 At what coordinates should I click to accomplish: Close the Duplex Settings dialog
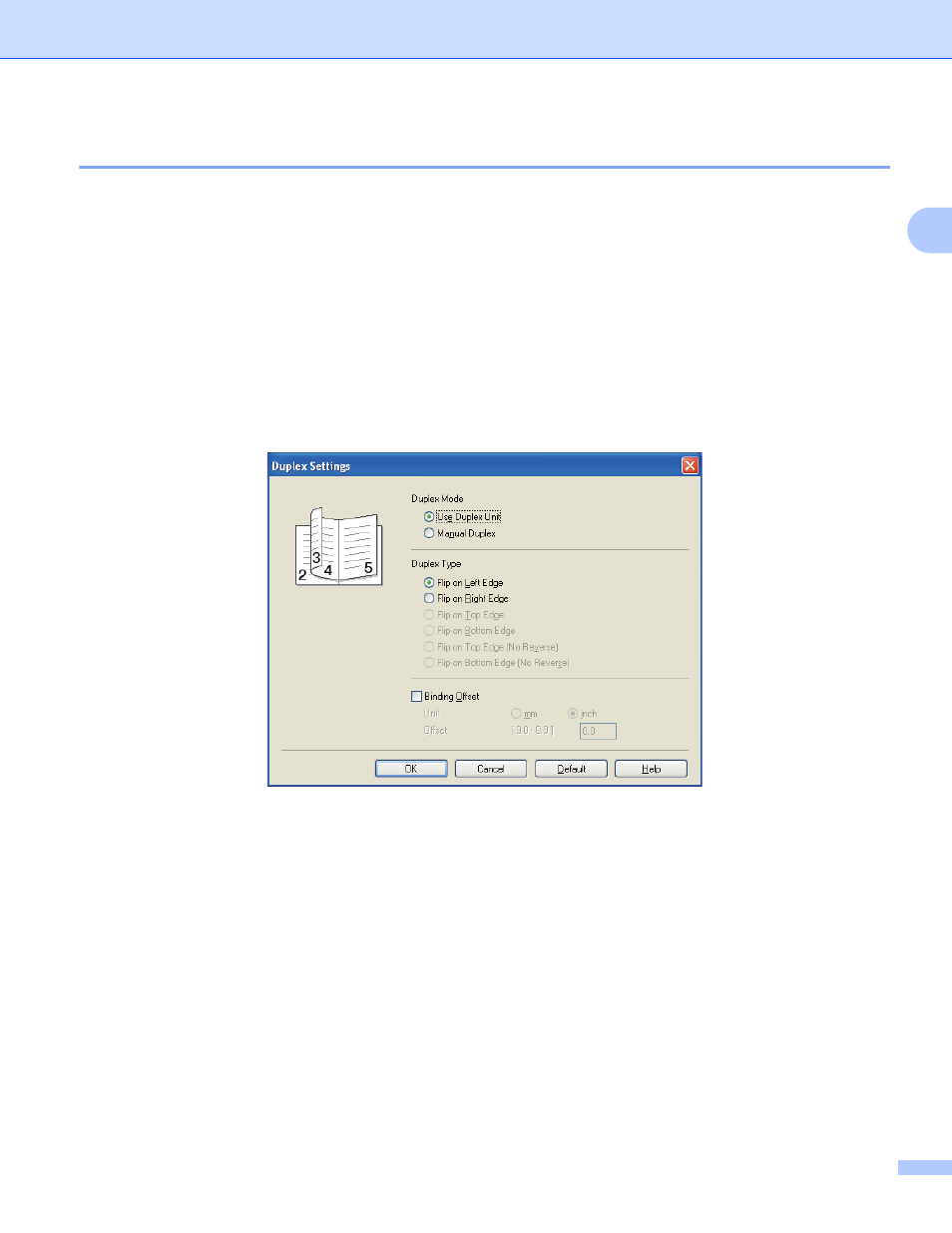pyautogui.click(x=690, y=465)
